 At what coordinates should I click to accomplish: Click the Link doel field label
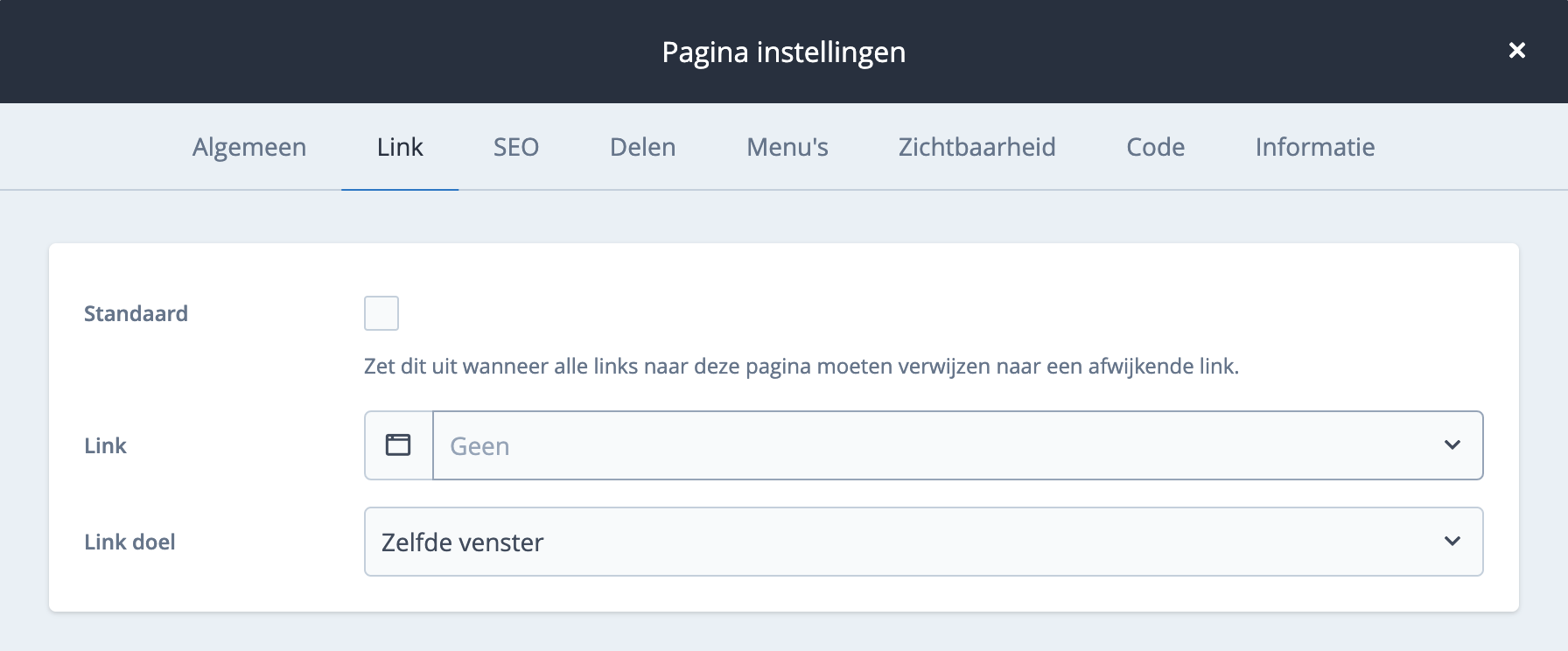[x=129, y=542]
